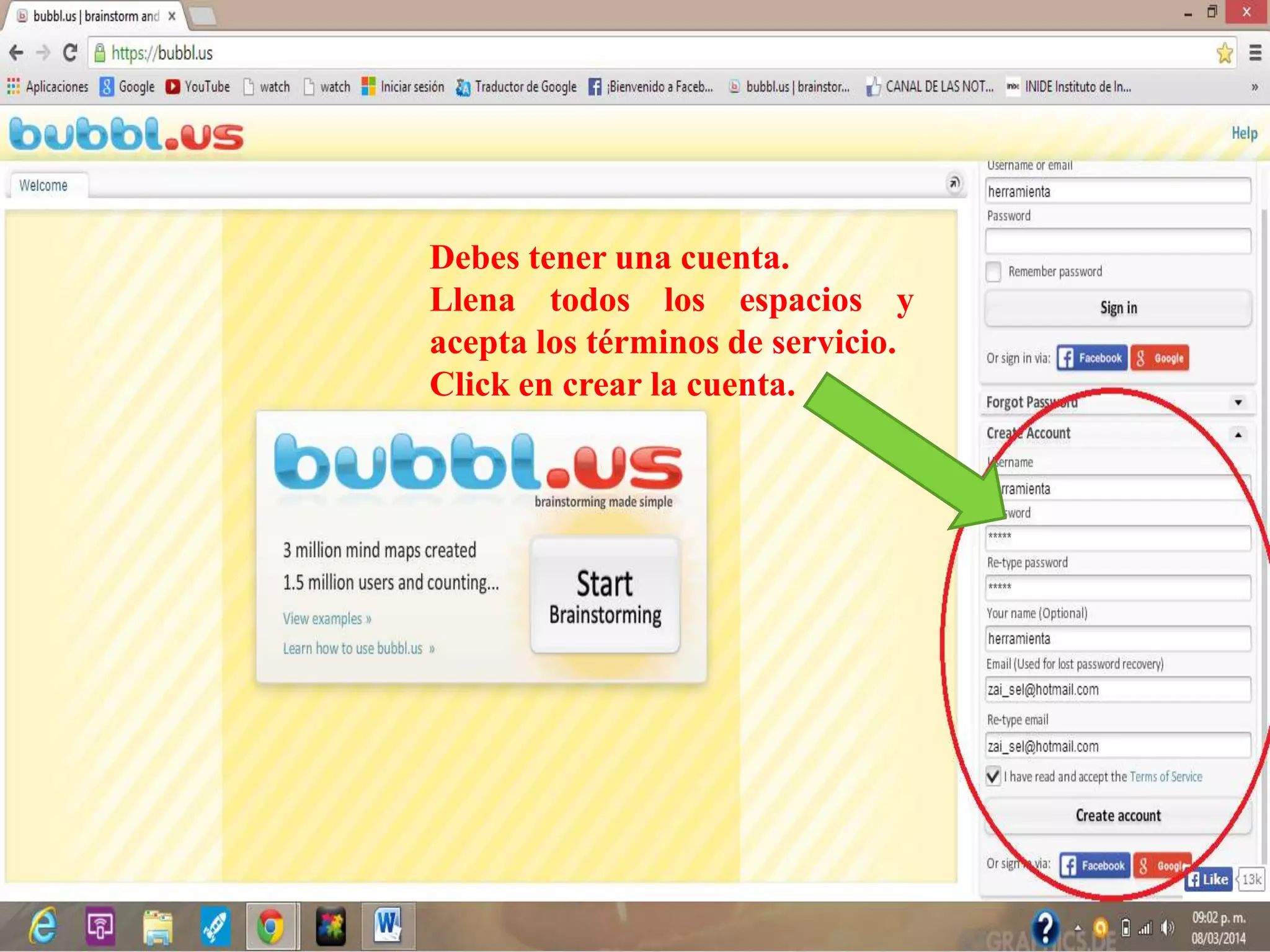Sign in via Facebook in the sign-in section
This screenshot has width=1270, height=952.
tap(1091, 358)
